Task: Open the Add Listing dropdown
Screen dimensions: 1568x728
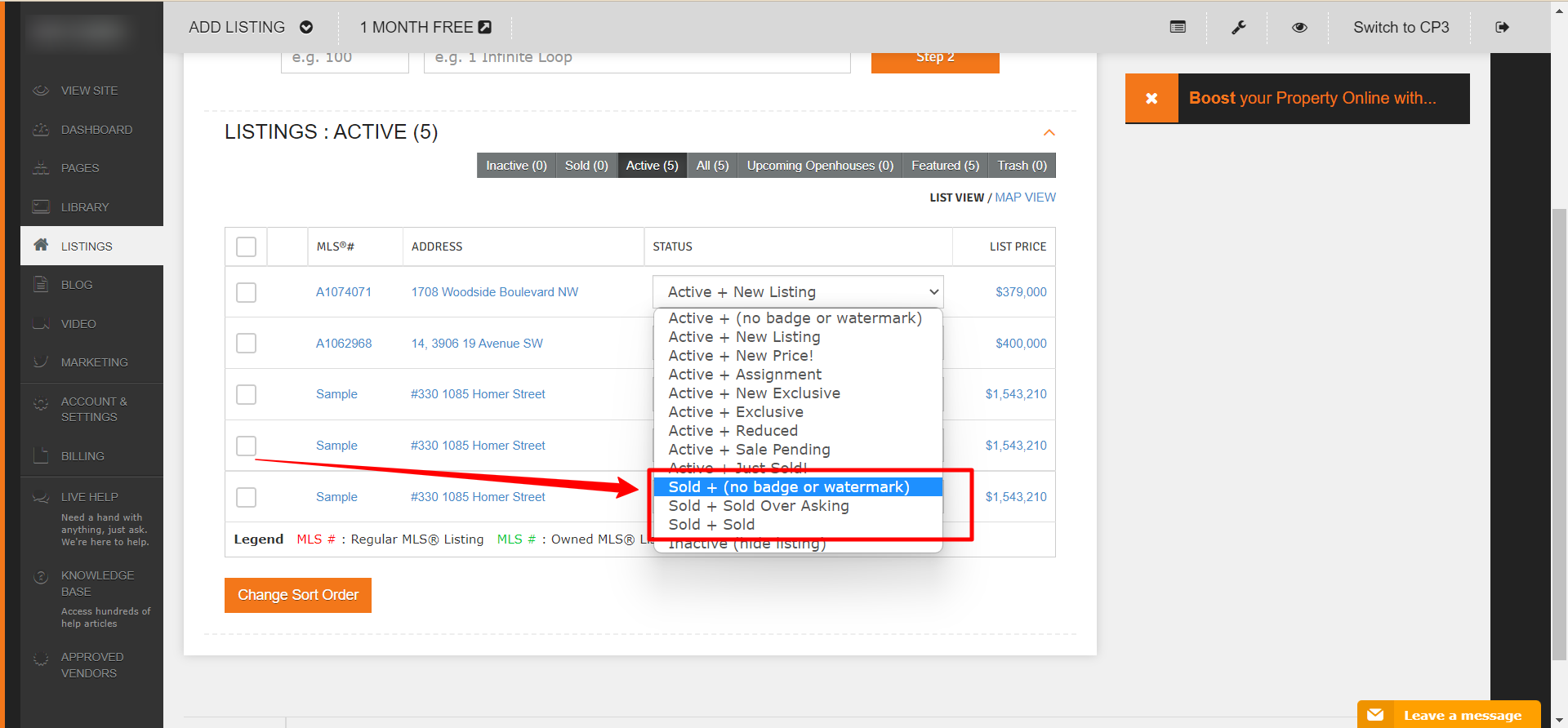Action: [x=251, y=27]
